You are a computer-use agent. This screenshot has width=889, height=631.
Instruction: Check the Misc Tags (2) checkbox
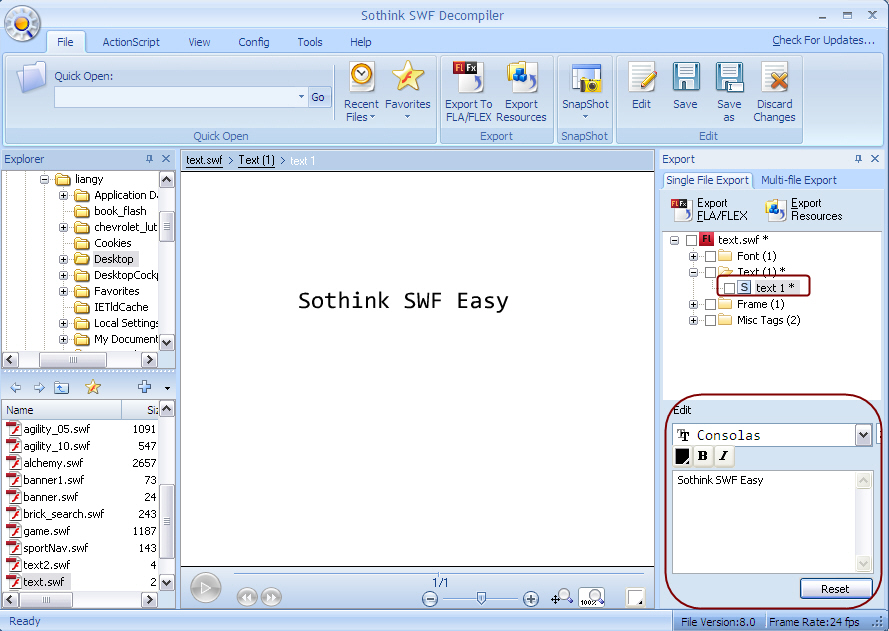coord(710,321)
